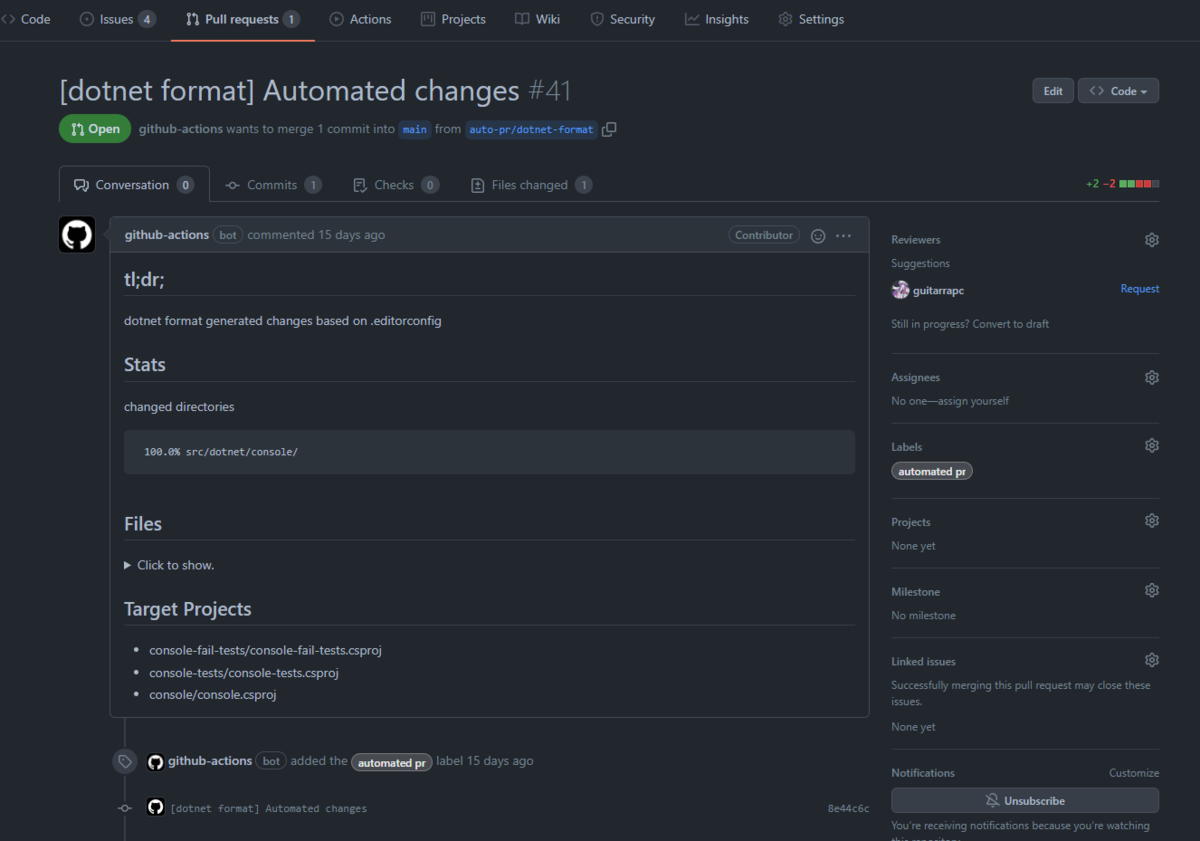Click the automated pr label in the sidebar
This screenshot has height=841, width=1200.
click(x=932, y=471)
